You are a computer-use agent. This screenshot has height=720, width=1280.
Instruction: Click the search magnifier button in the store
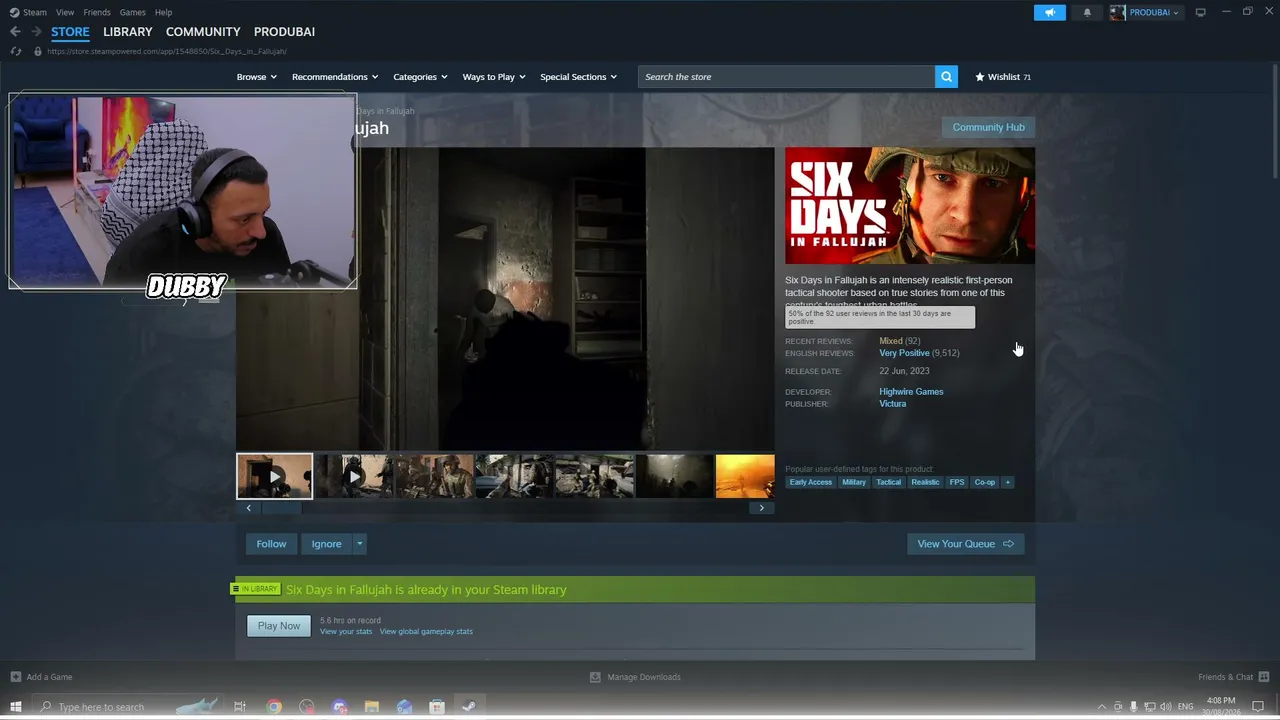pyautogui.click(x=946, y=77)
